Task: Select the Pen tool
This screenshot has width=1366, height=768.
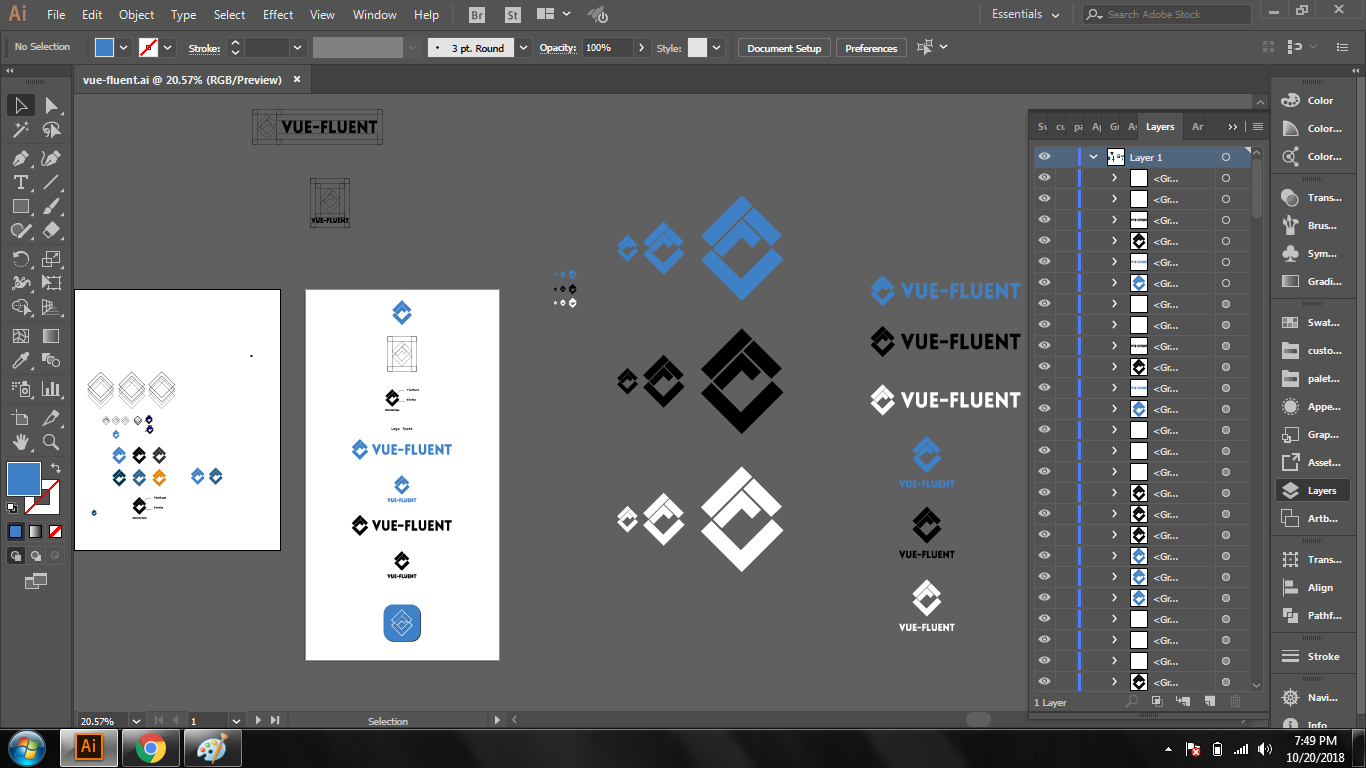Action: coord(20,158)
